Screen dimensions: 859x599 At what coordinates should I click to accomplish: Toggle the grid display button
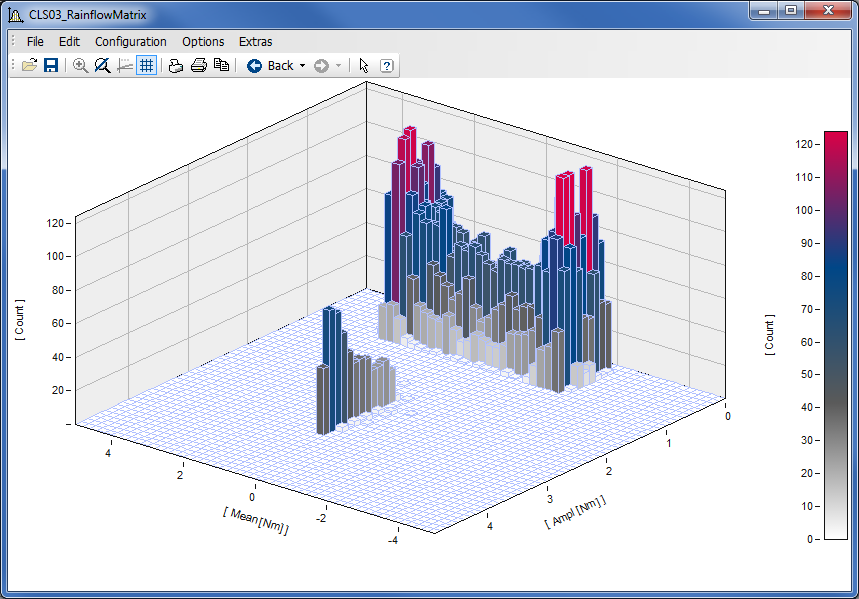coord(146,66)
